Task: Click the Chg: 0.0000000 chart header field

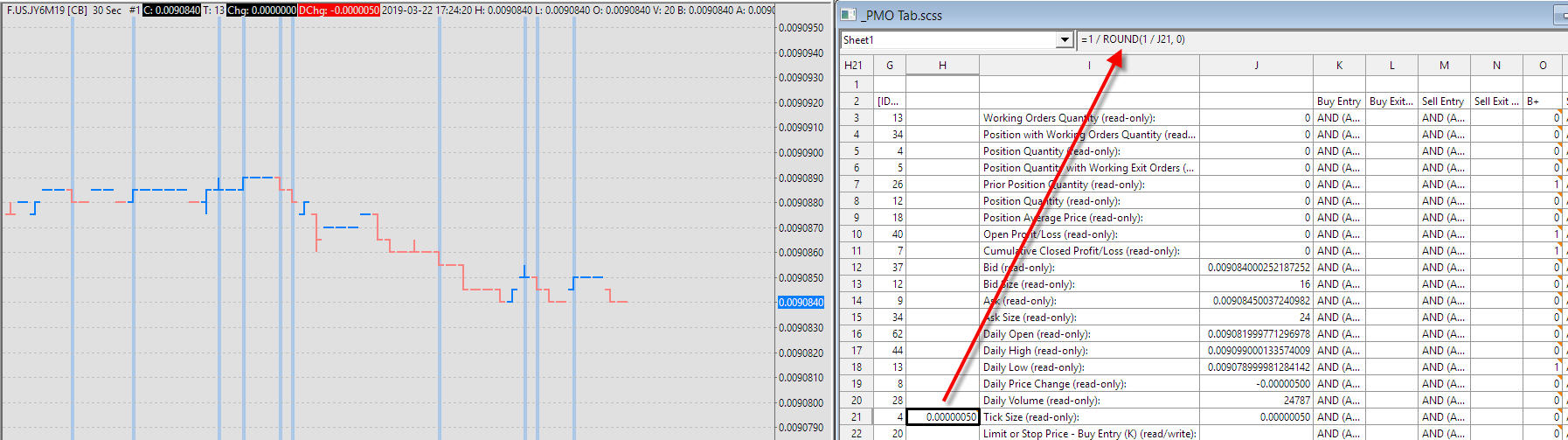Action: click(261, 10)
